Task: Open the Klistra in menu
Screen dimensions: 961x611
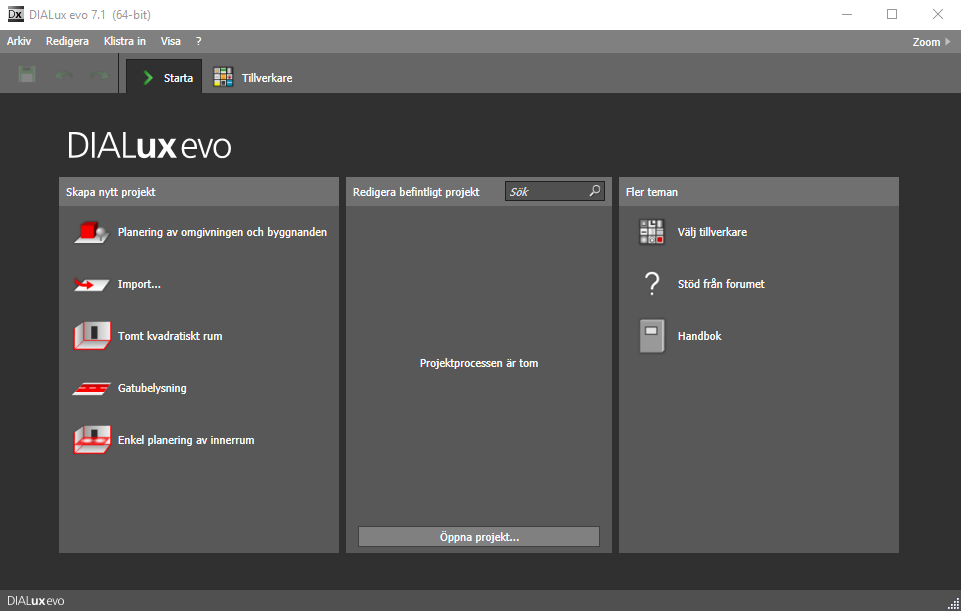Action: [x=124, y=41]
